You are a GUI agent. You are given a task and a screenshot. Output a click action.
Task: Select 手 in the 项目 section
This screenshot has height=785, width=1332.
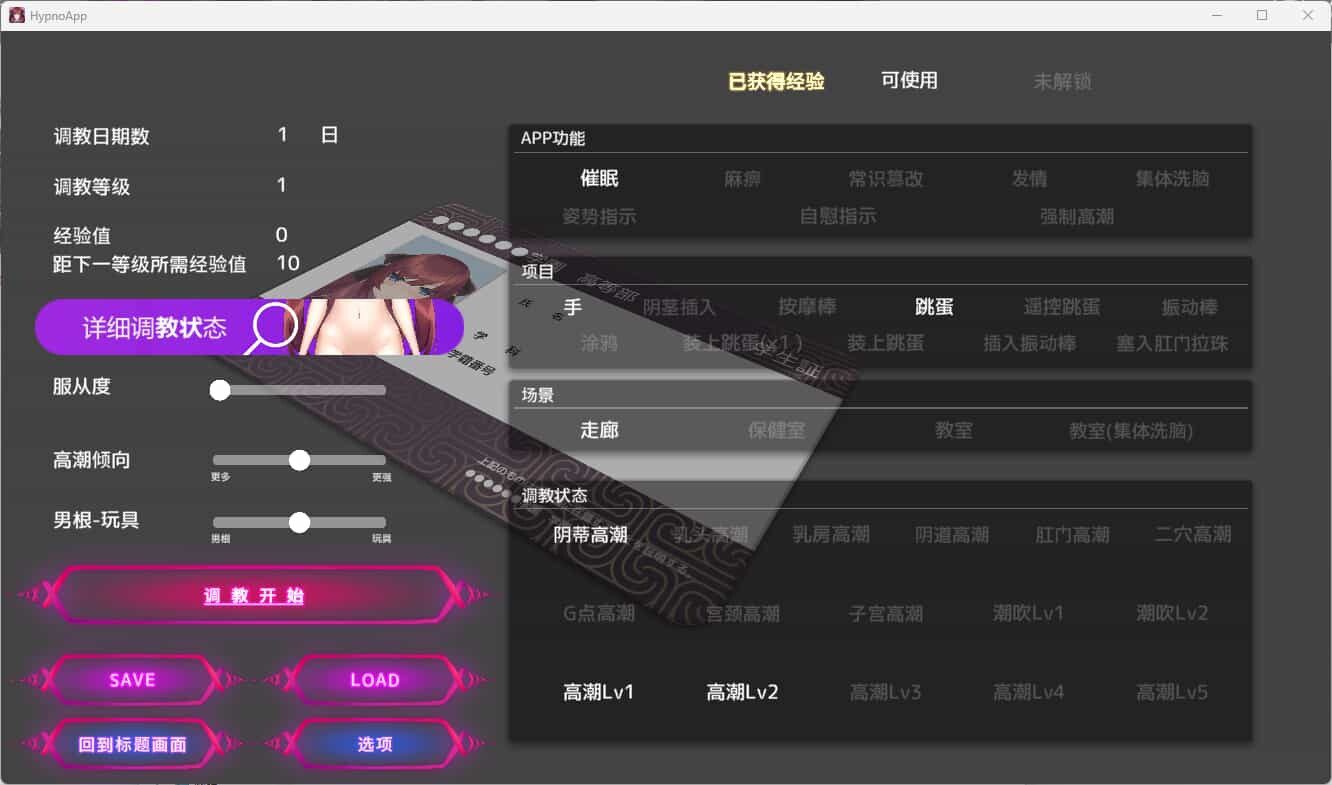[x=572, y=307]
